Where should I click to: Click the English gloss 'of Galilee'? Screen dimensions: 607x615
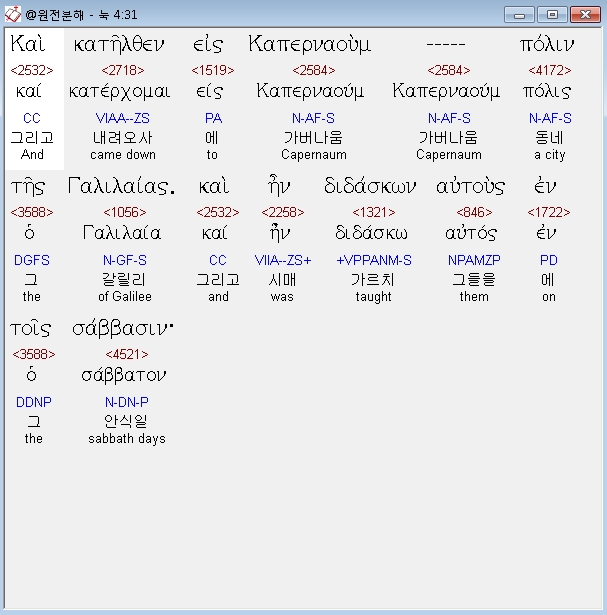(125, 297)
